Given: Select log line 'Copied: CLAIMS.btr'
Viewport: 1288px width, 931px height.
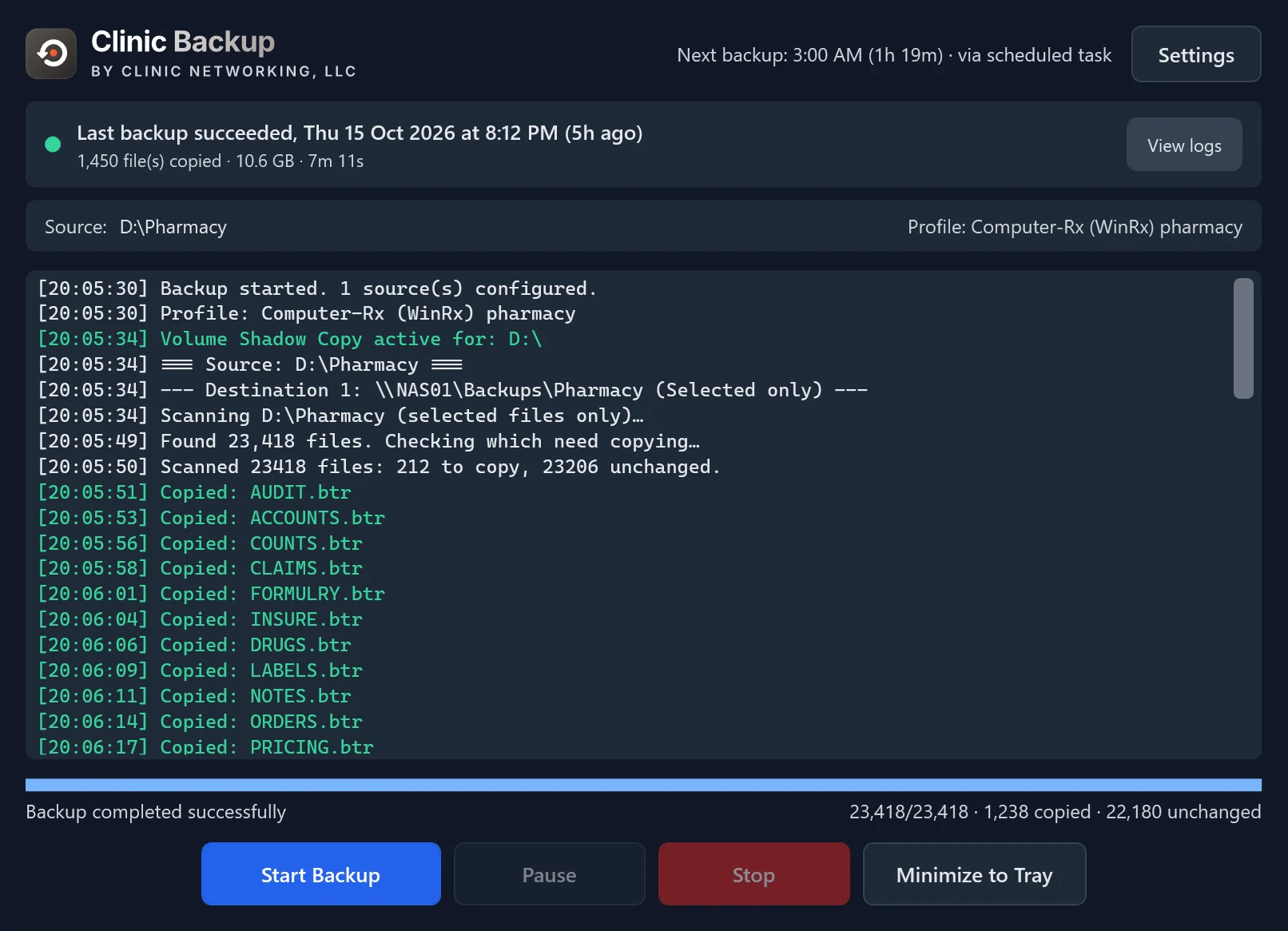Looking at the screenshot, I should click(x=200, y=568).
